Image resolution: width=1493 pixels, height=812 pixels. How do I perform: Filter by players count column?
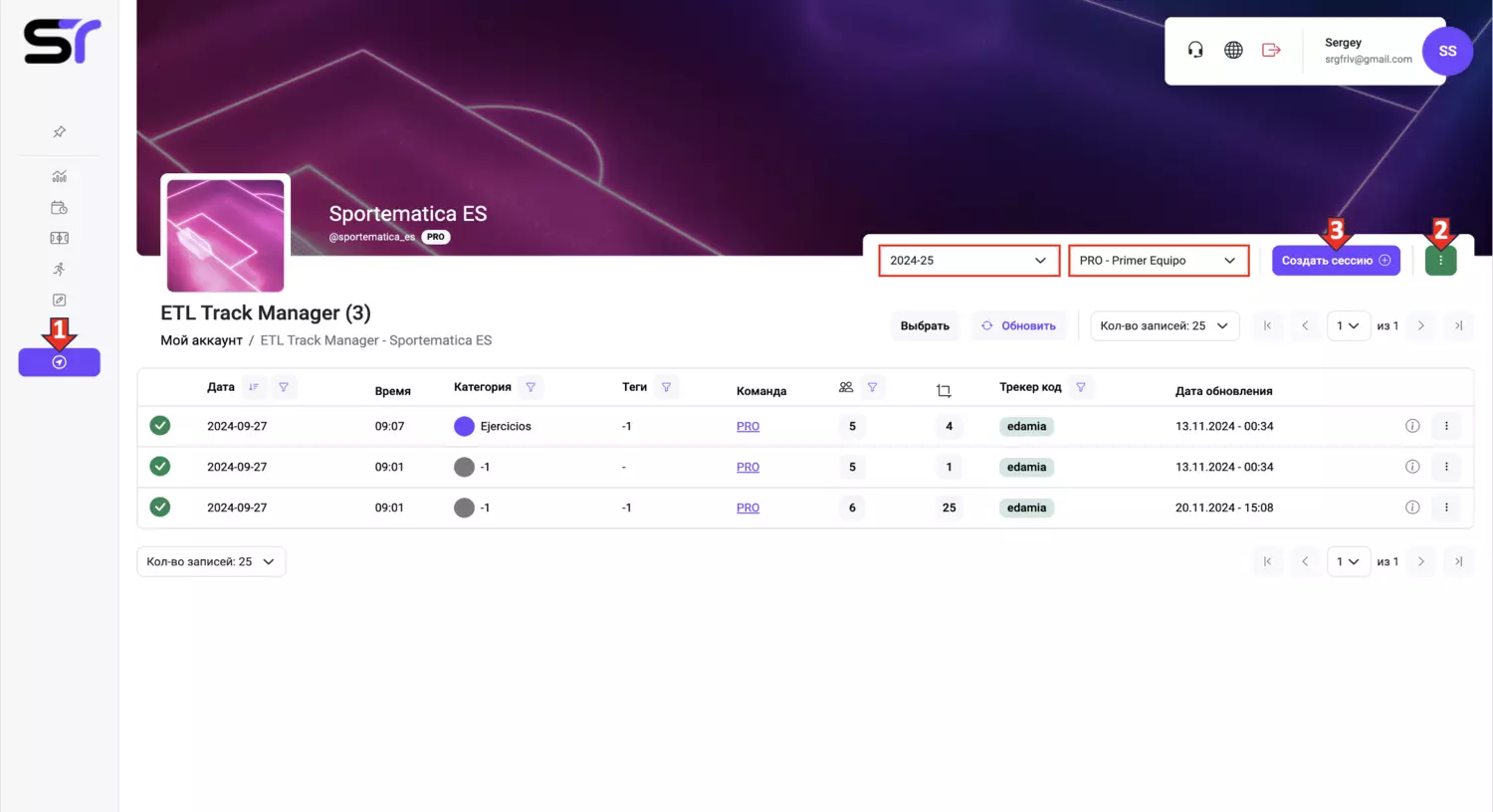[x=872, y=387]
